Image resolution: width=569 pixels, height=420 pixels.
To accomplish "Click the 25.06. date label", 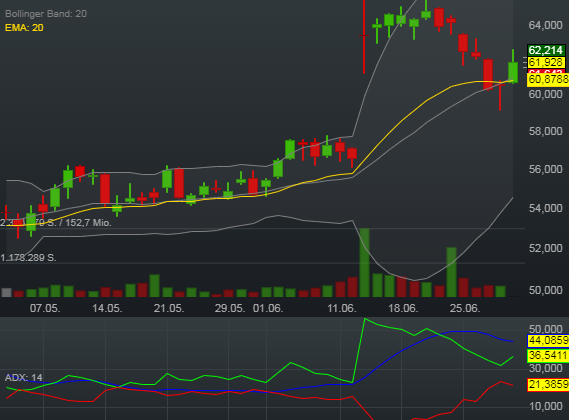I will coord(465,309).
